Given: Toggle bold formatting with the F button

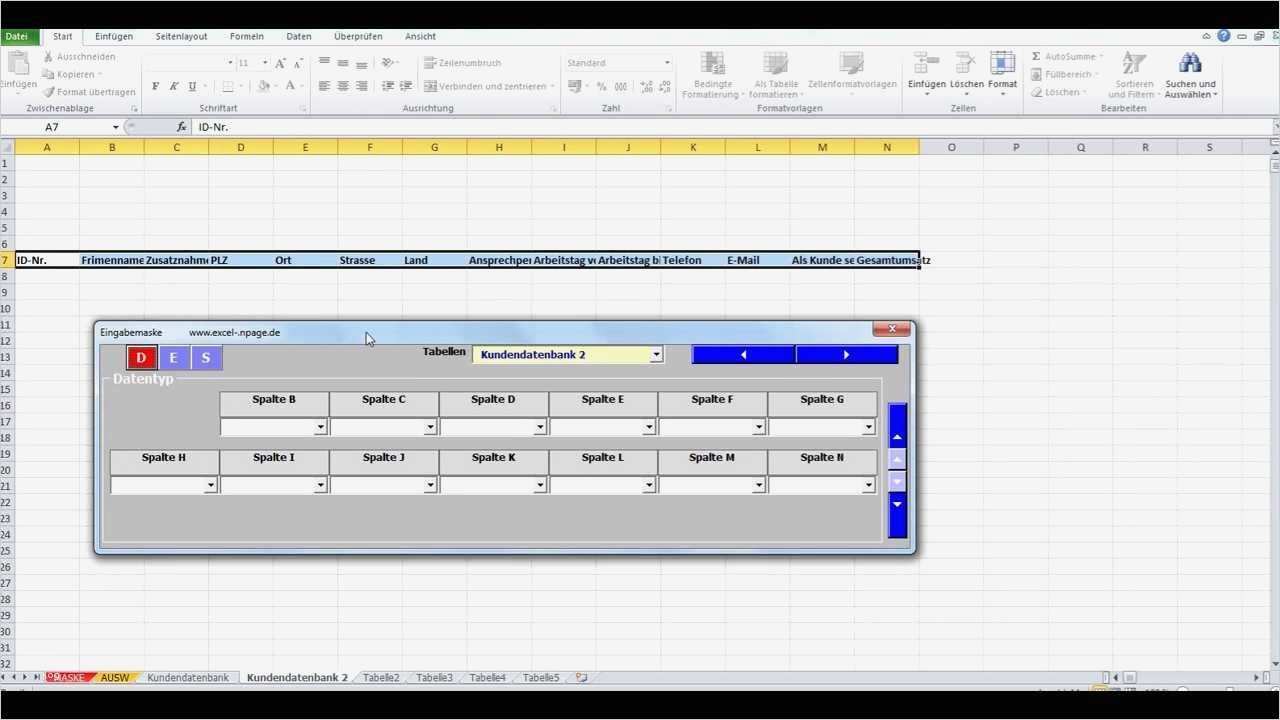Looking at the screenshot, I should click(153, 87).
